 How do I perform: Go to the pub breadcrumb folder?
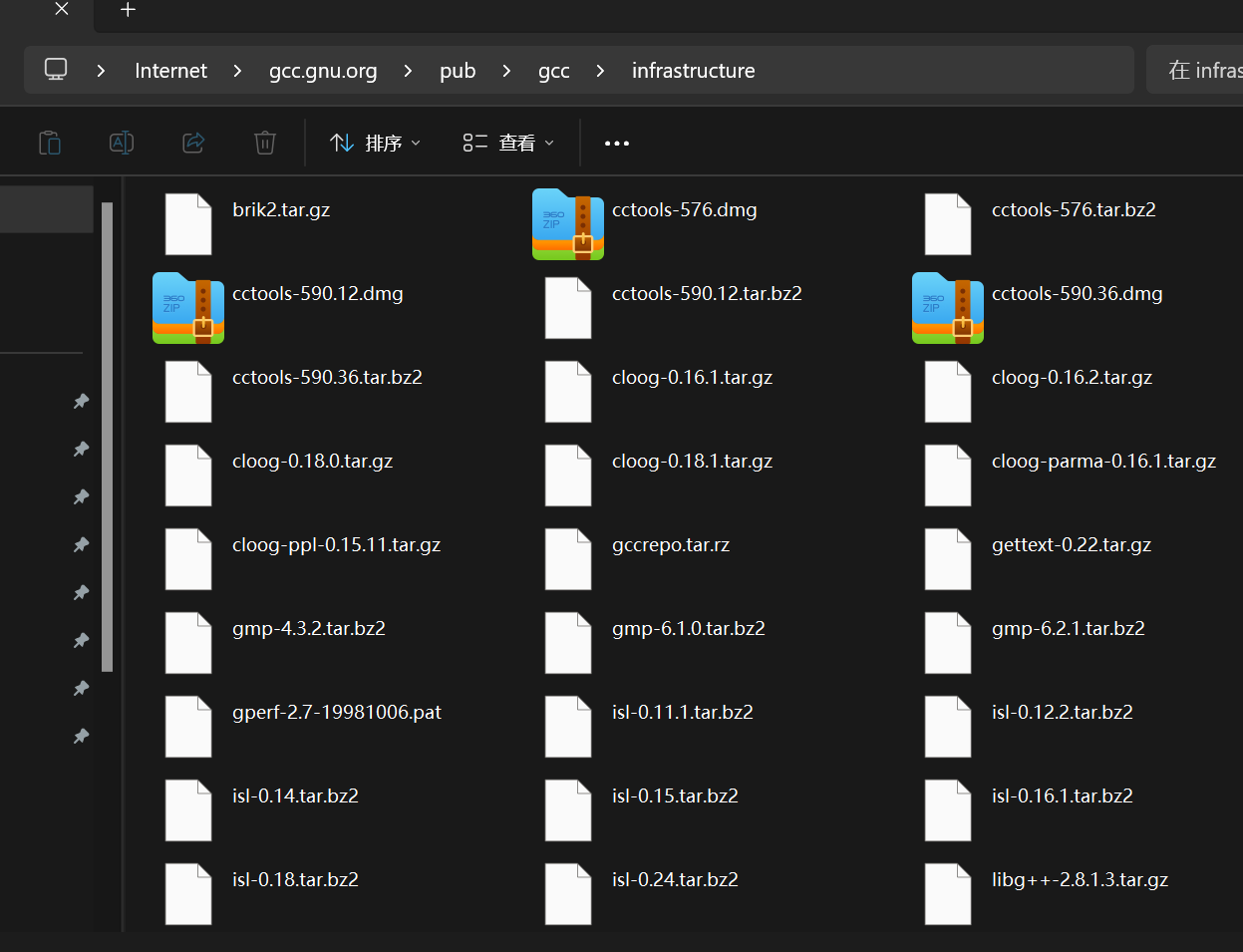[x=458, y=71]
